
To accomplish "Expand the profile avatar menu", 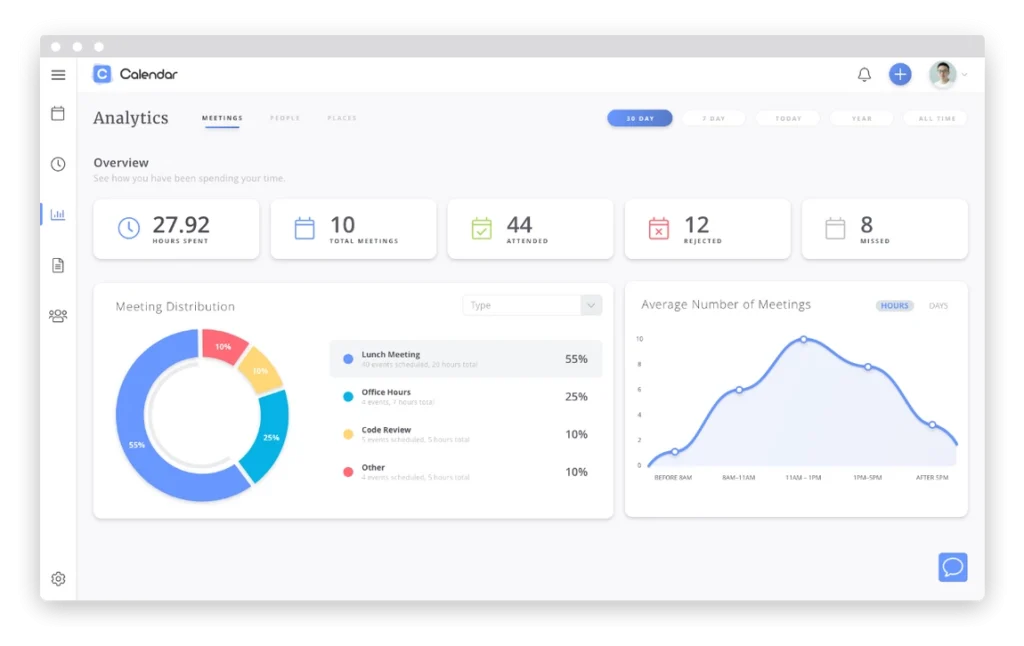I will 942,74.
